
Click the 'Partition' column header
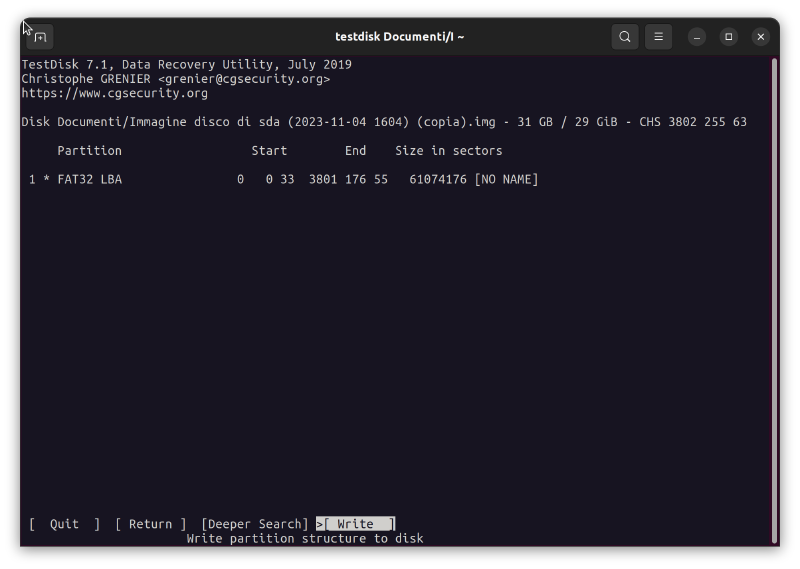89,151
